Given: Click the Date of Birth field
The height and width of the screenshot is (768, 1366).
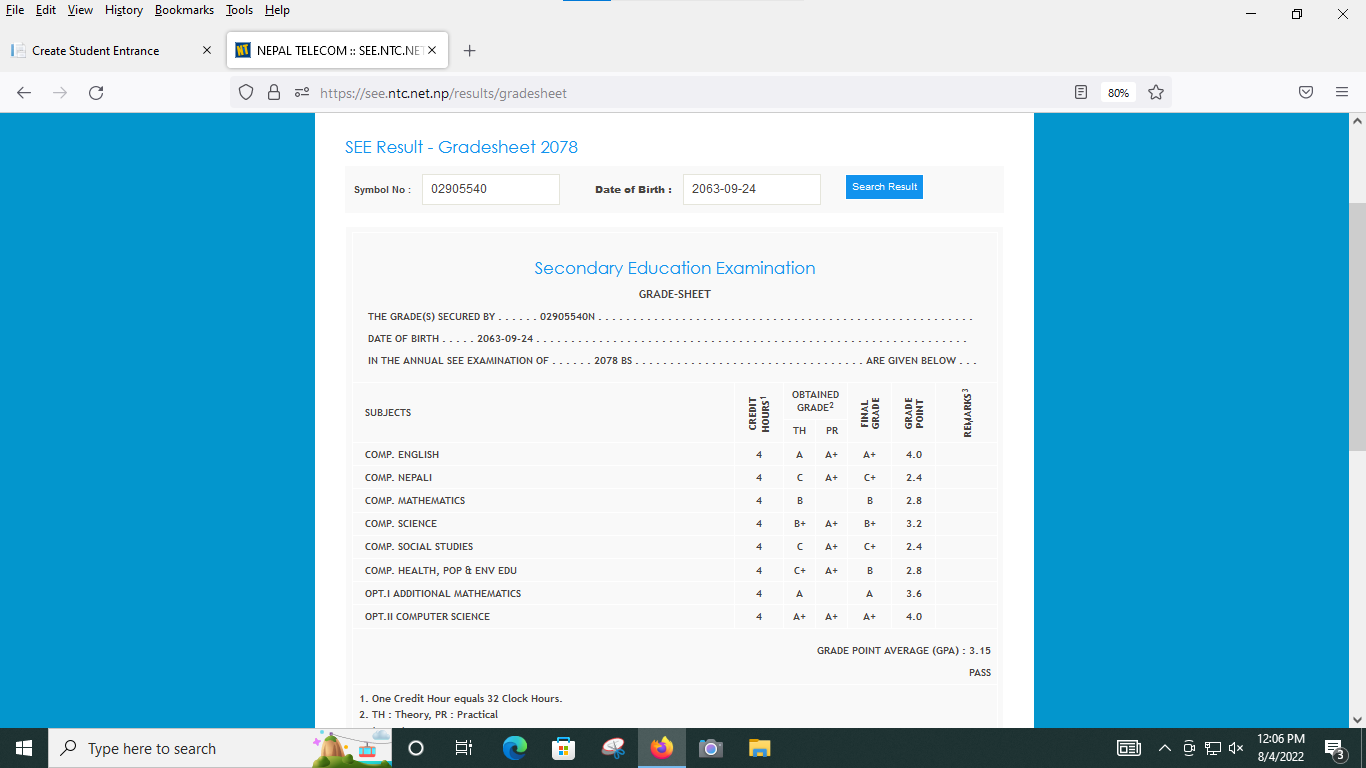Looking at the screenshot, I should click(751, 189).
